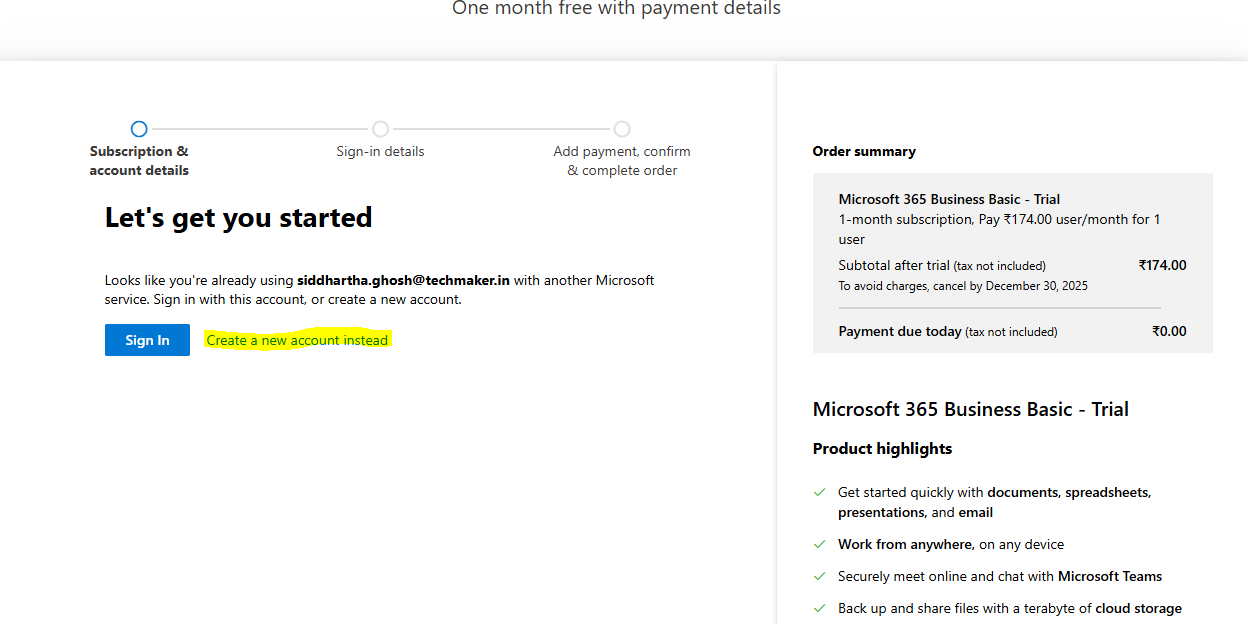Click checkmark icon beside 'Get started quickly'
Viewport: 1248px width, 624px height.
point(820,493)
